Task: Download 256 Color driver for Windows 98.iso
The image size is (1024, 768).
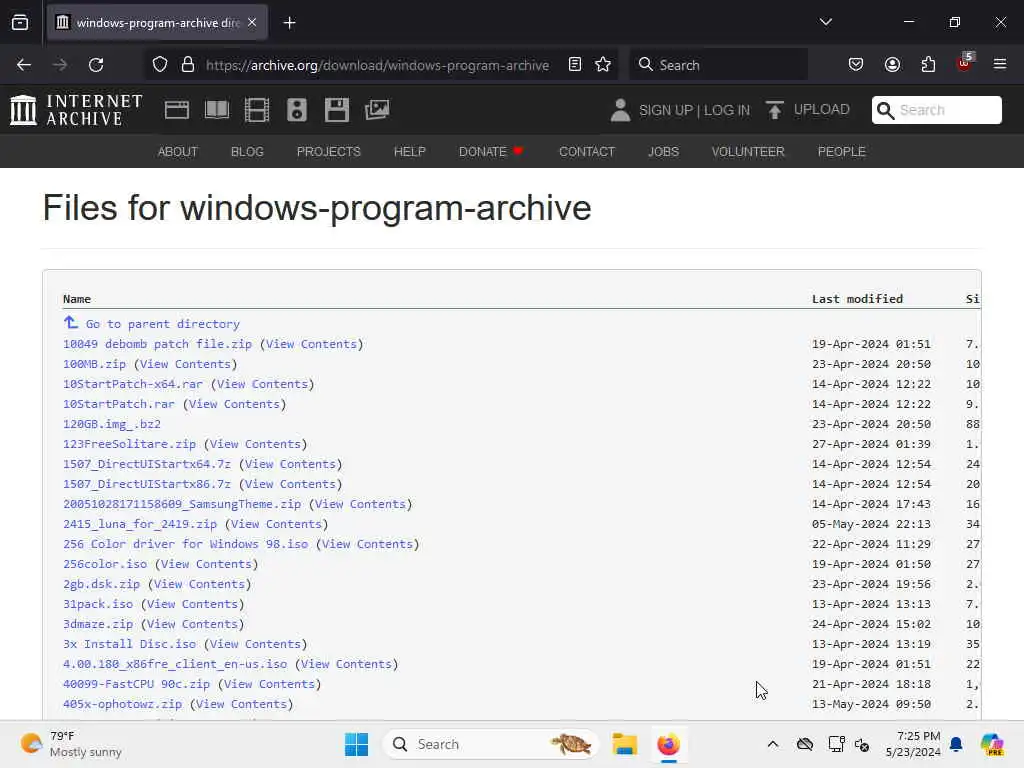Action: point(185,544)
